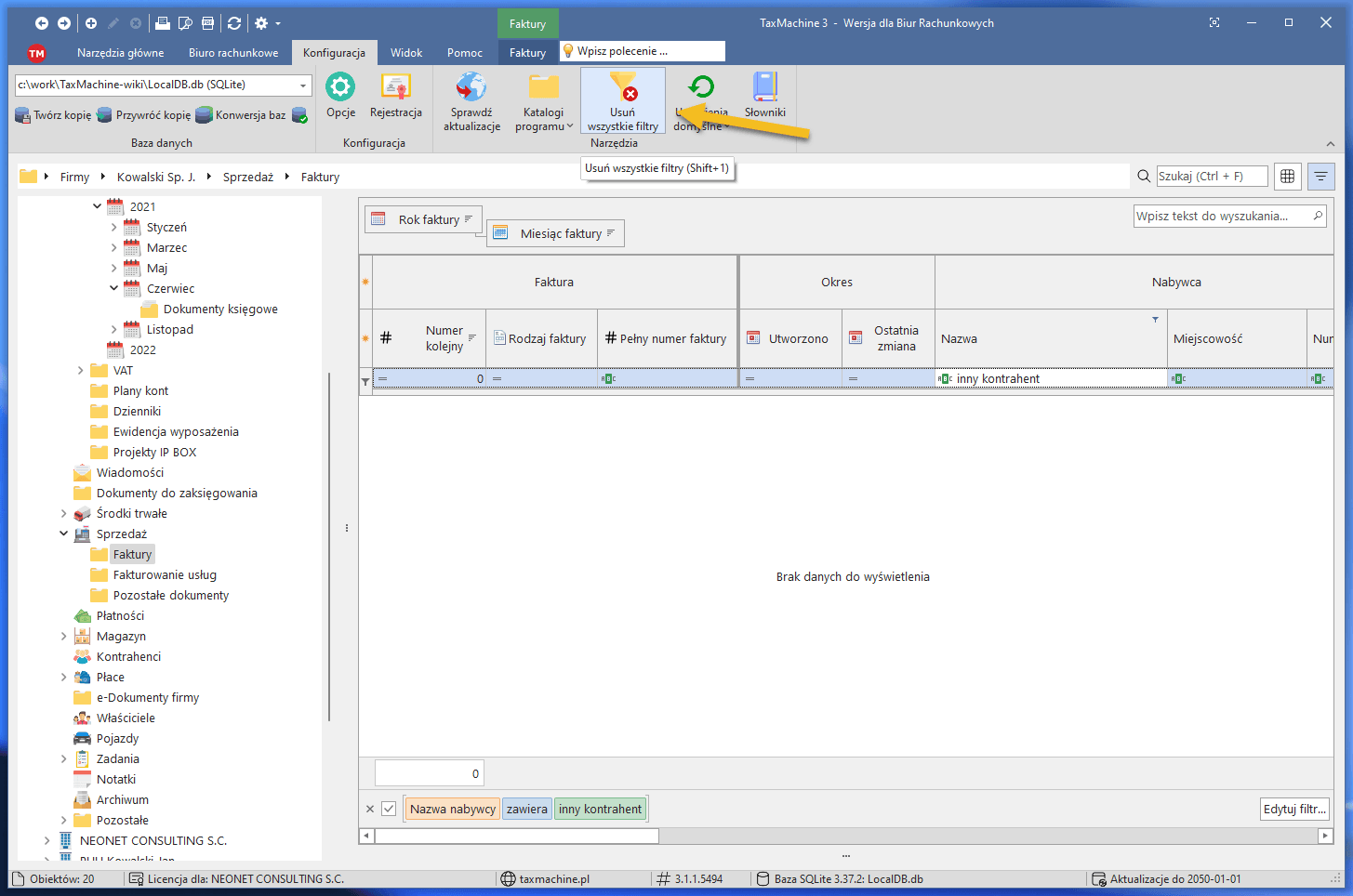Open Rejestracja from the ribbon
This screenshot has width=1353, height=896.
tap(396, 88)
